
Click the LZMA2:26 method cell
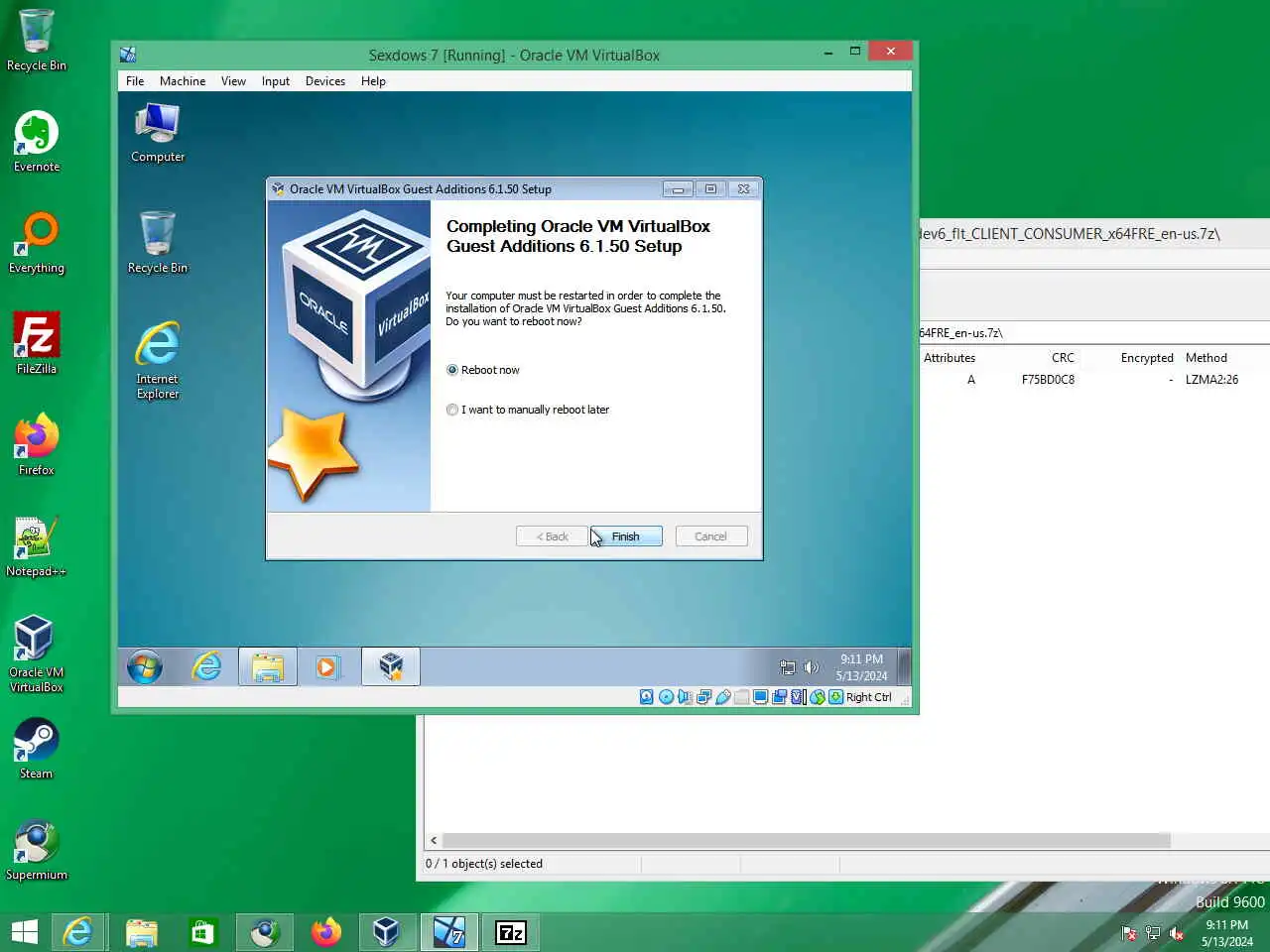1211,380
